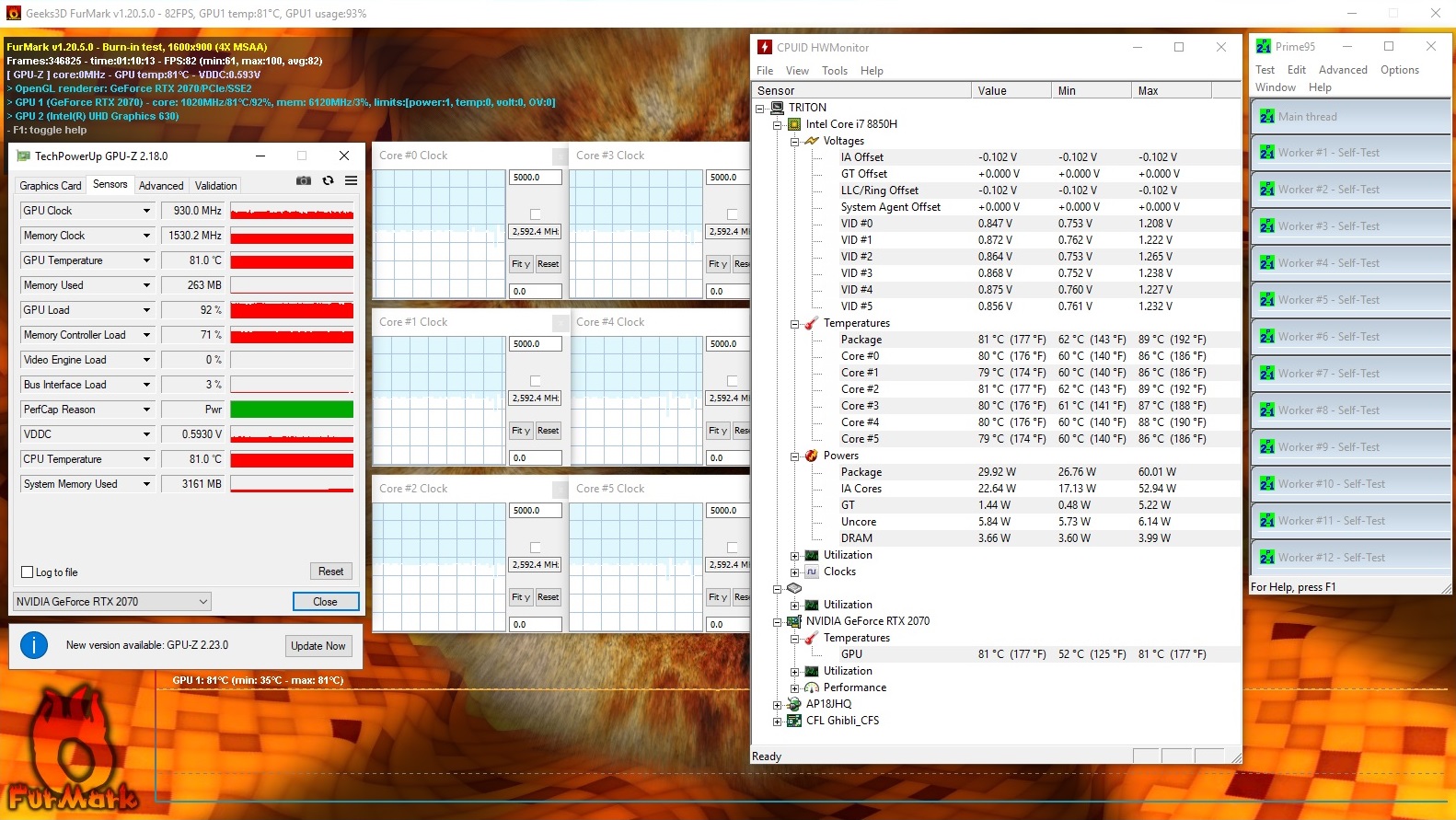The image size is (1456, 820).
Task: Open the GPU Temperature sensor dropdown
Action: [x=146, y=260]
